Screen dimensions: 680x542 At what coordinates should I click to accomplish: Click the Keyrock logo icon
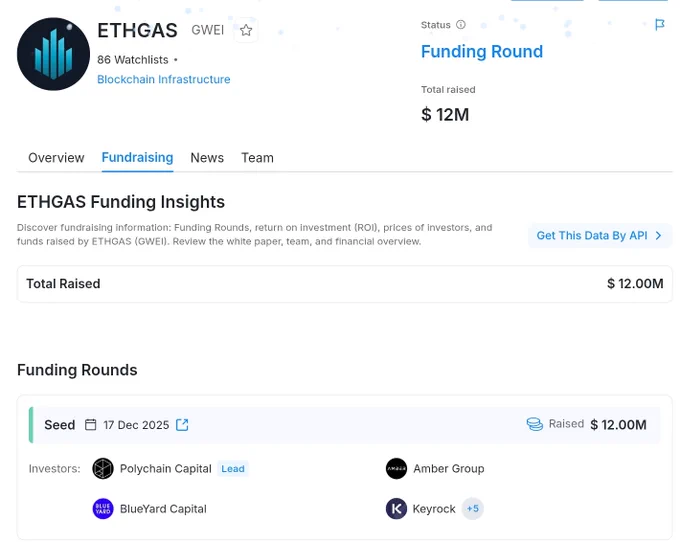pos(396,509)
